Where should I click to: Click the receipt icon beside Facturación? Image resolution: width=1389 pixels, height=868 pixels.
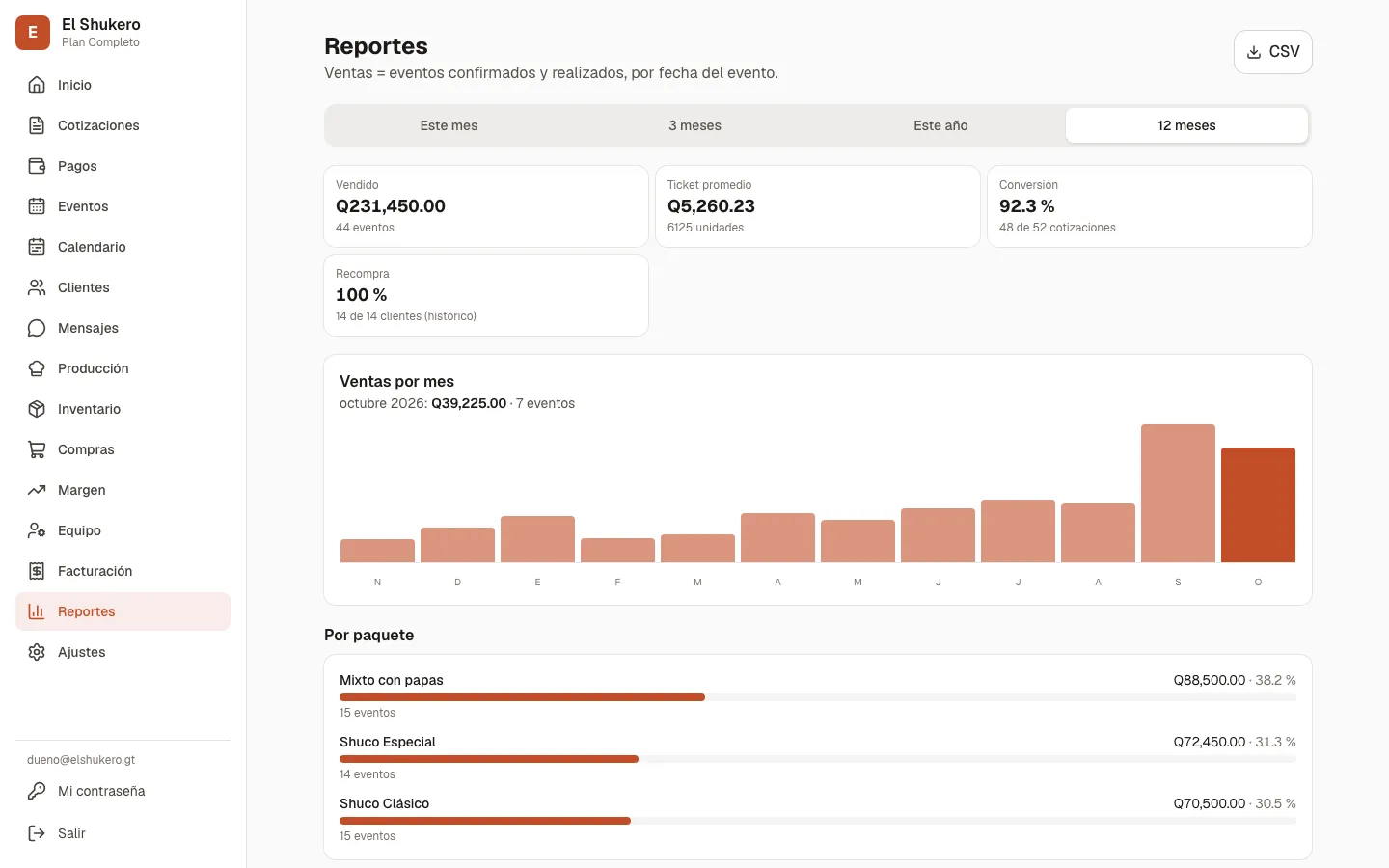click(x=37, y=571)
